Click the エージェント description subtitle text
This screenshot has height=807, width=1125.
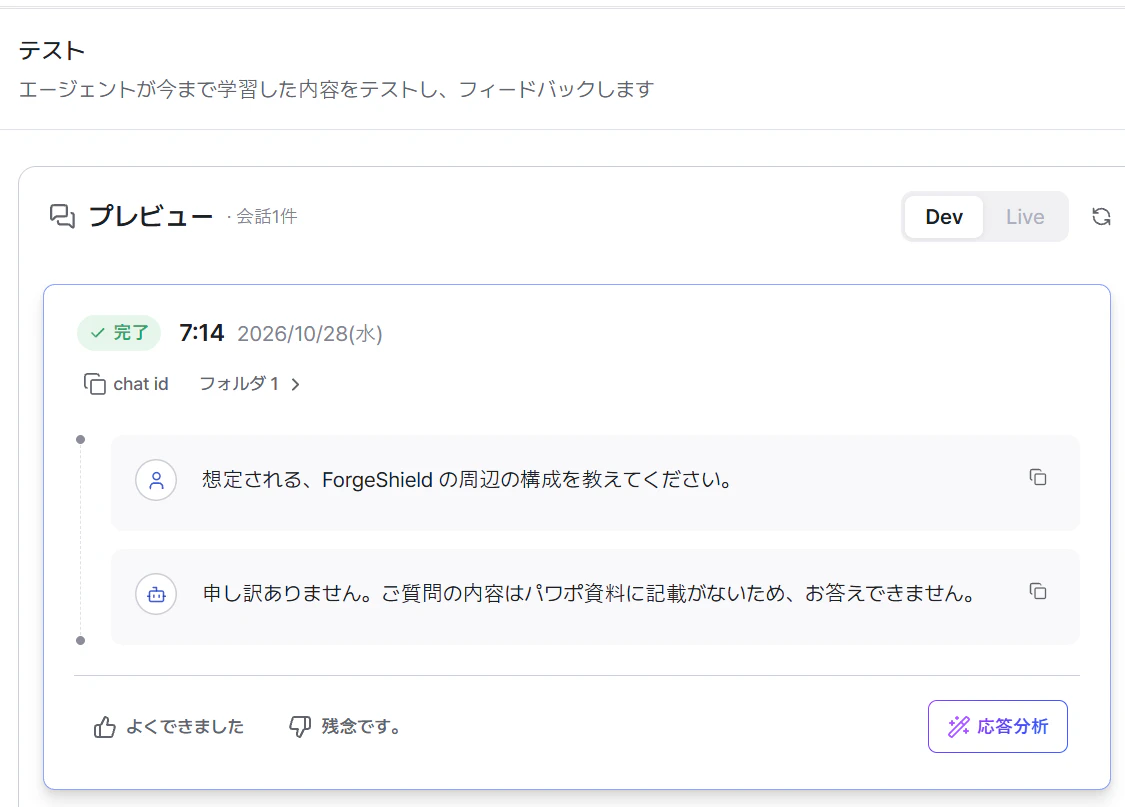click(336, 90)
